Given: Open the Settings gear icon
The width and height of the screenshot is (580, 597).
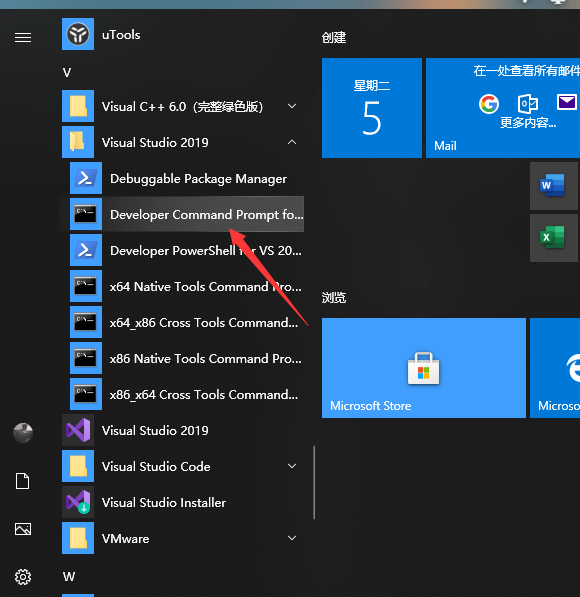Looking at the screenshot, I should [x=23, y=577].
